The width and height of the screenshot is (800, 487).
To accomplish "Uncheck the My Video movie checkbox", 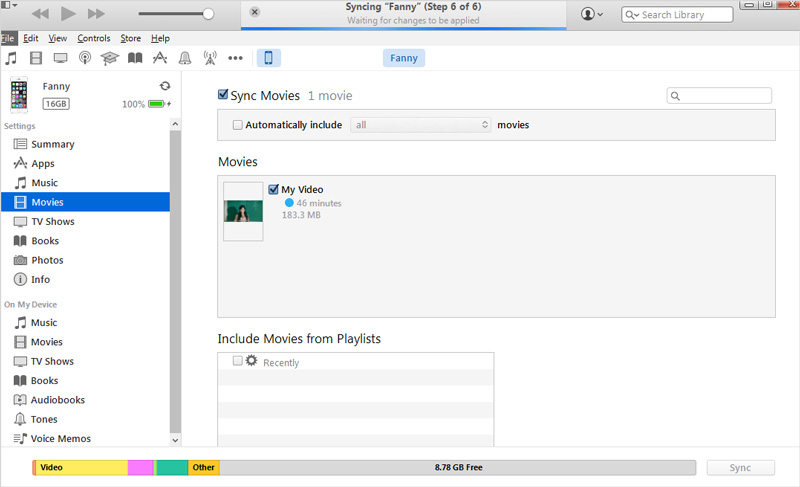I will (273, 189).
